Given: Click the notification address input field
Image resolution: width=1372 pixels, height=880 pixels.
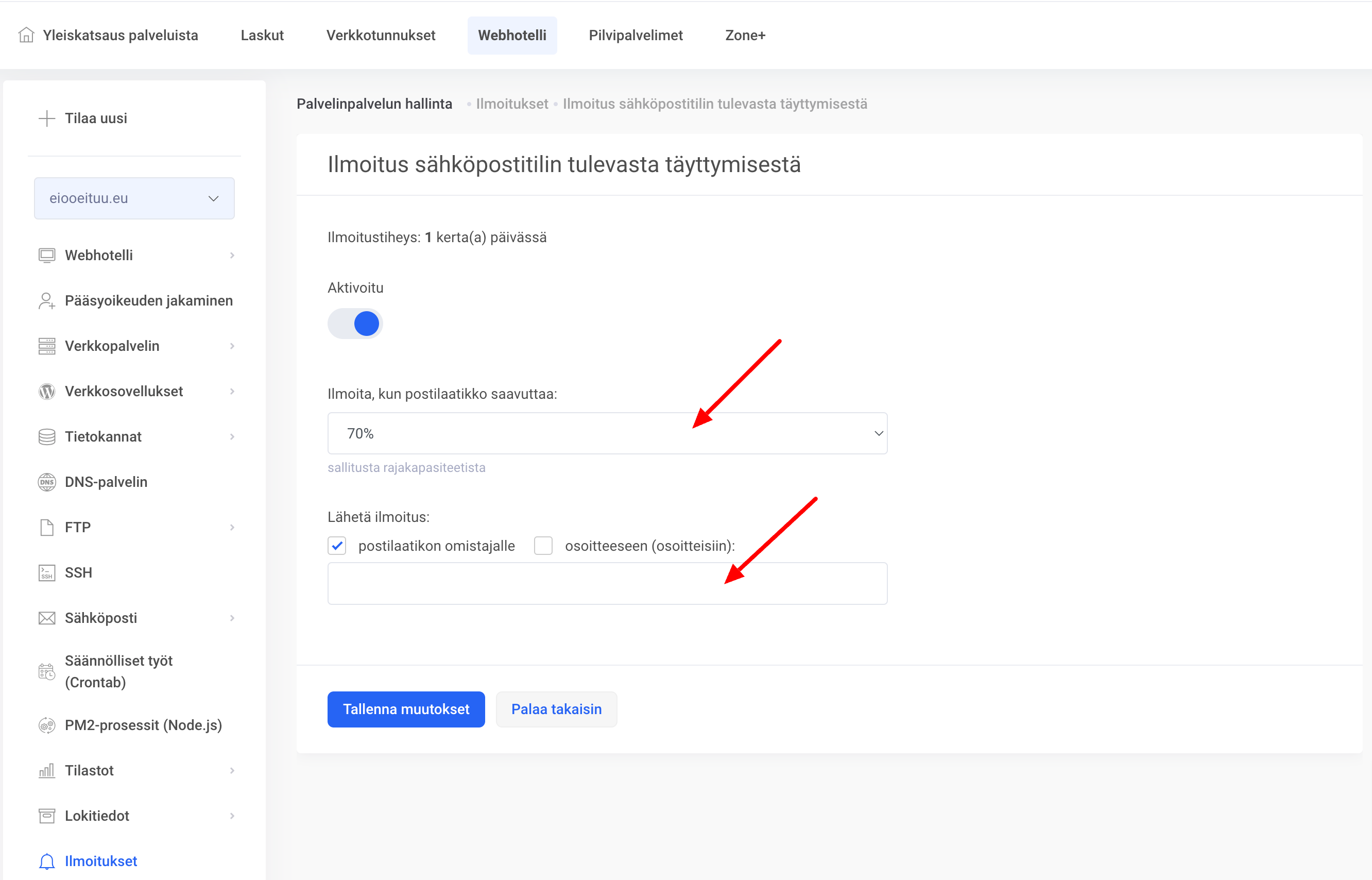Looking at the screenshot, I should pyautogui.click(x=607, y=583).
